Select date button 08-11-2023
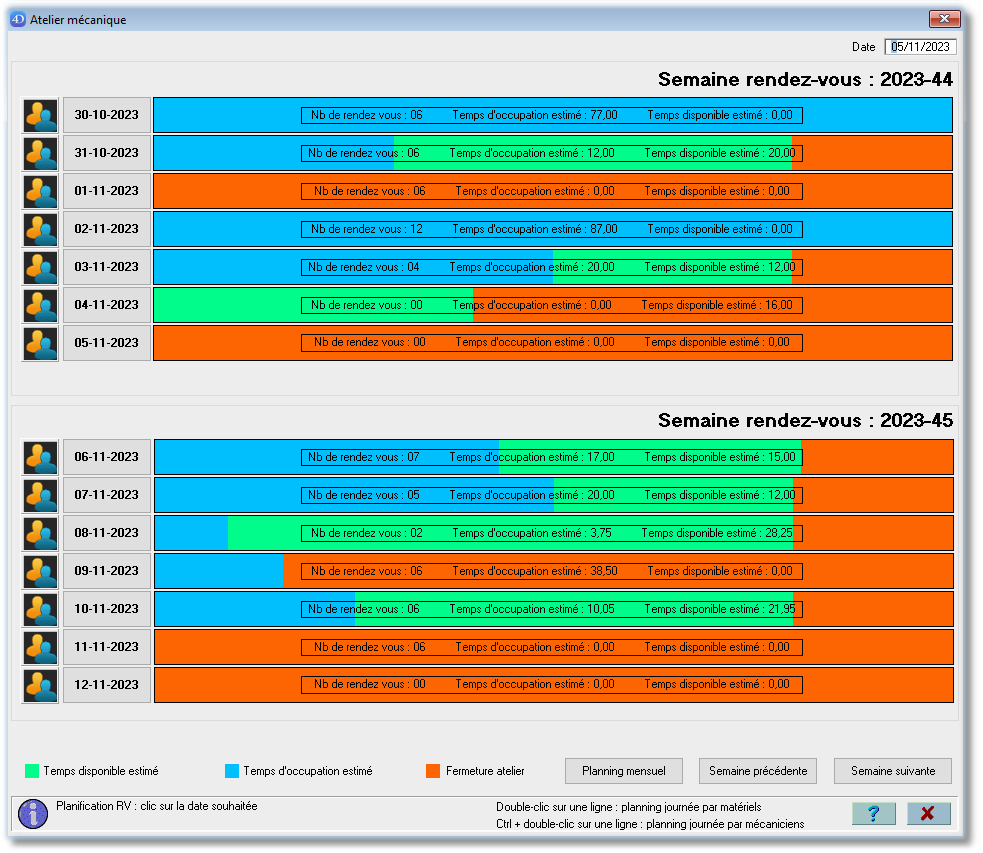The width and height of the screenshot is (983, 853). point(107,533)
